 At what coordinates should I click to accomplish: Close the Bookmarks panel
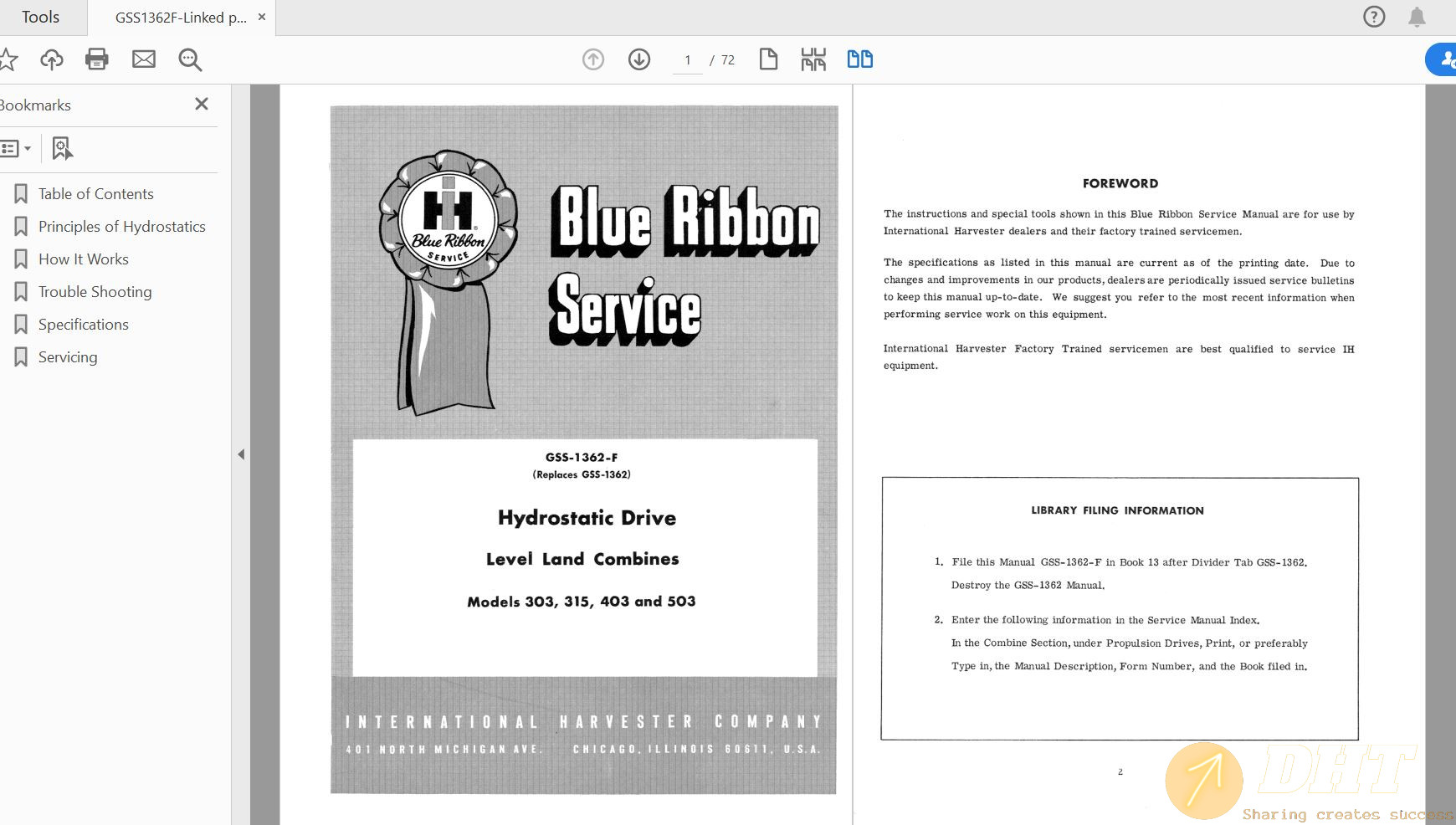(x=202, y=105)
